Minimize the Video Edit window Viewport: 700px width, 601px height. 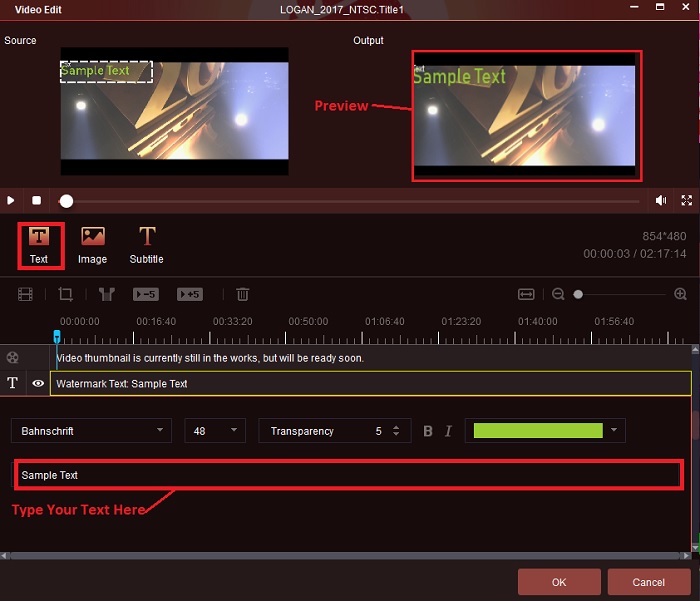(634, 7)
